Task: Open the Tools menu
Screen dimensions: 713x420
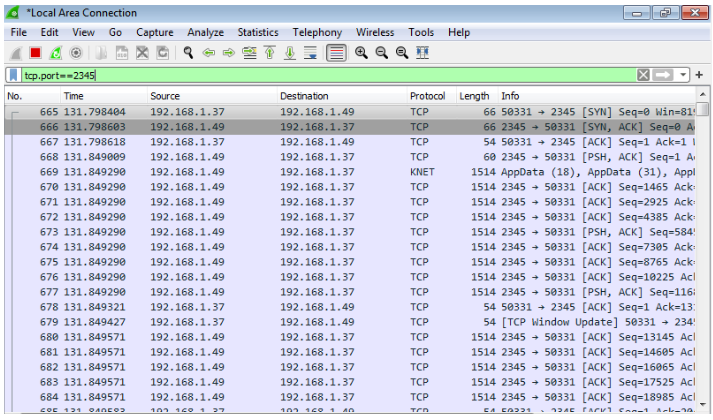Action: coord(421,32)
